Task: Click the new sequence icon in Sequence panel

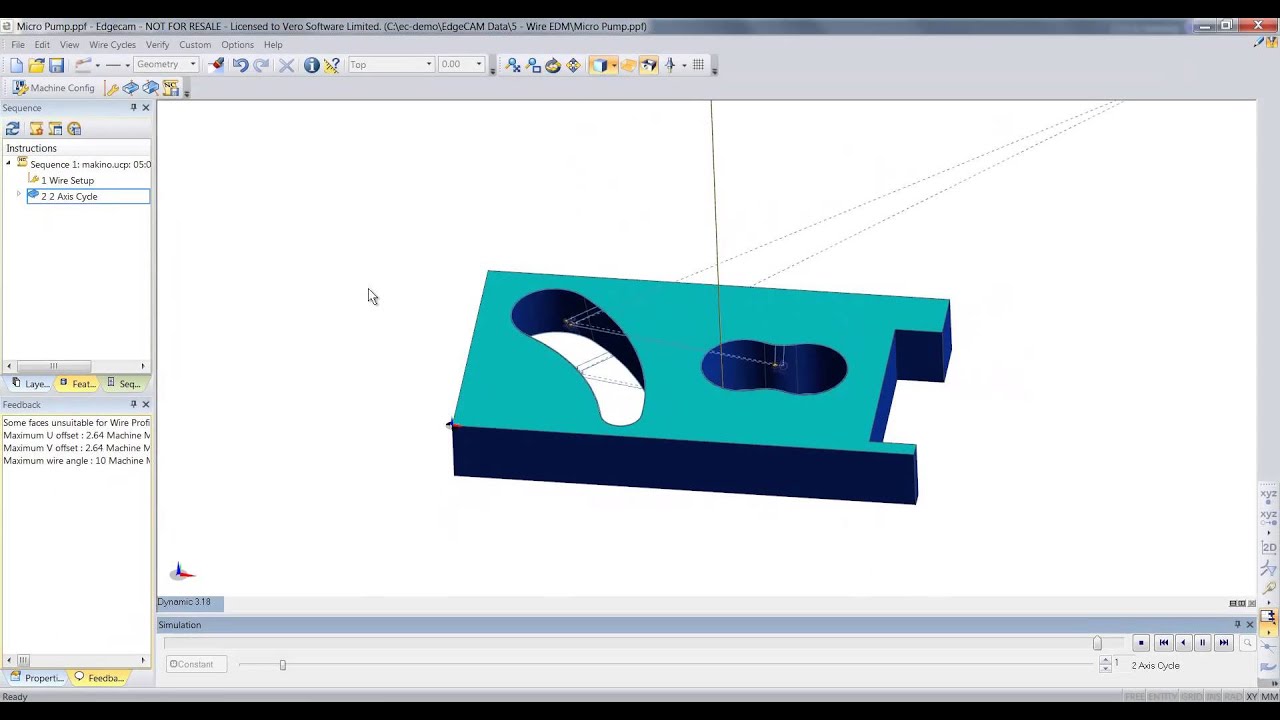Action: pyautogui.click(x=36, y=129)
